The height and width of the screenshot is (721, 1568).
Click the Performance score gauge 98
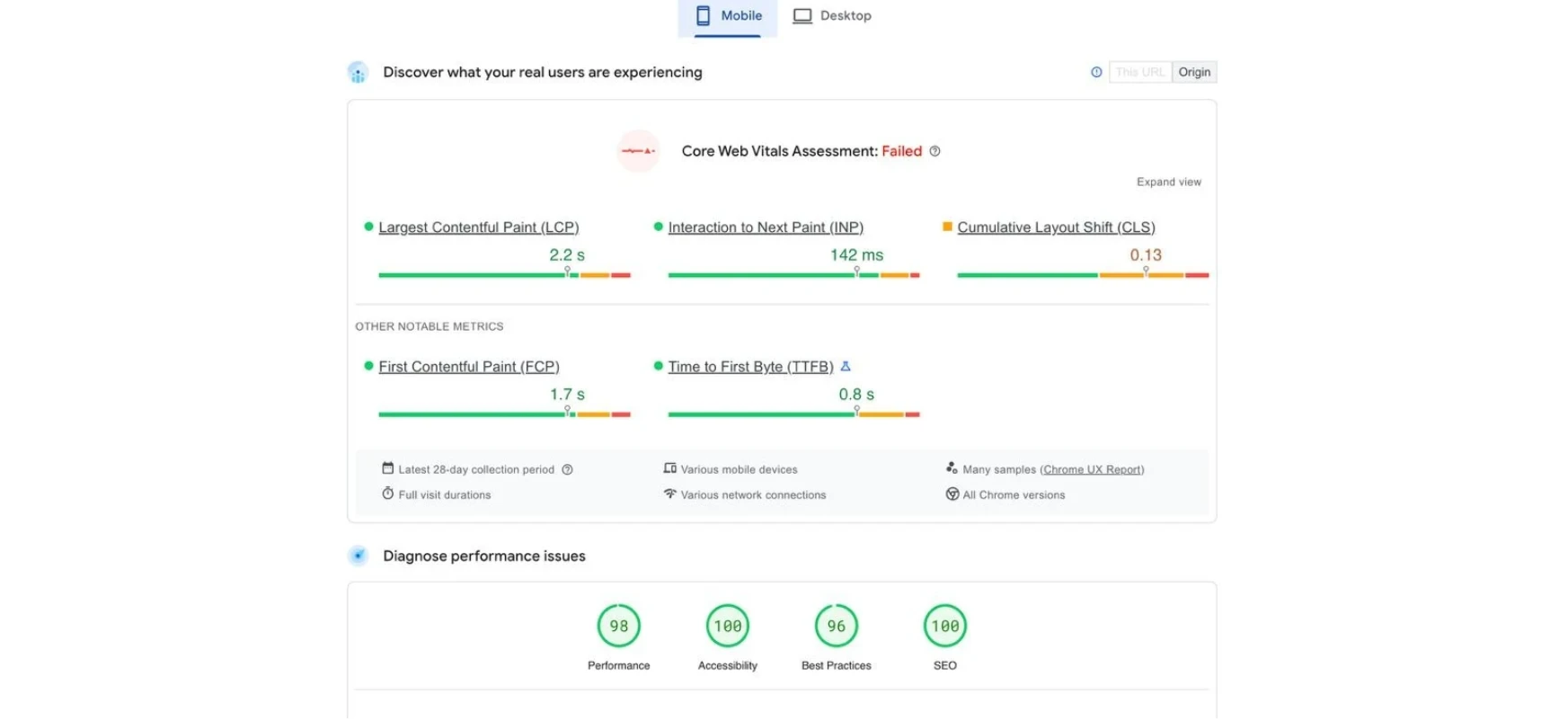618,626
